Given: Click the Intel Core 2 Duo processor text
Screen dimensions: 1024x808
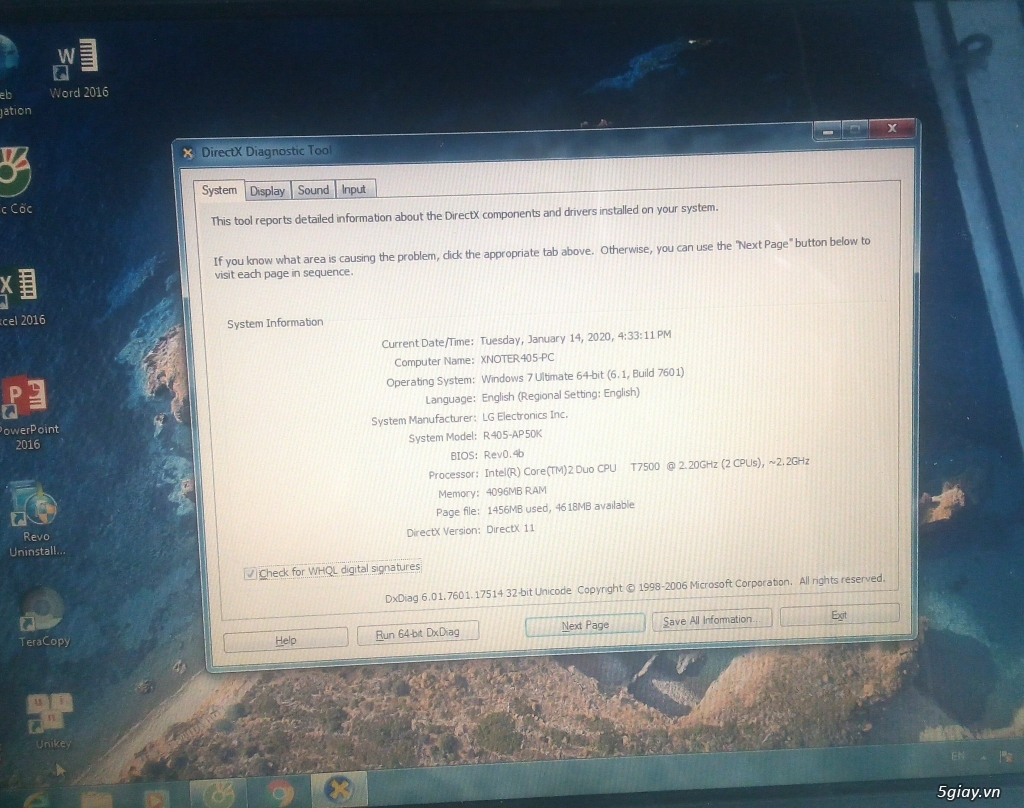Looking at the screenshot, I should [x=647, y=466].
